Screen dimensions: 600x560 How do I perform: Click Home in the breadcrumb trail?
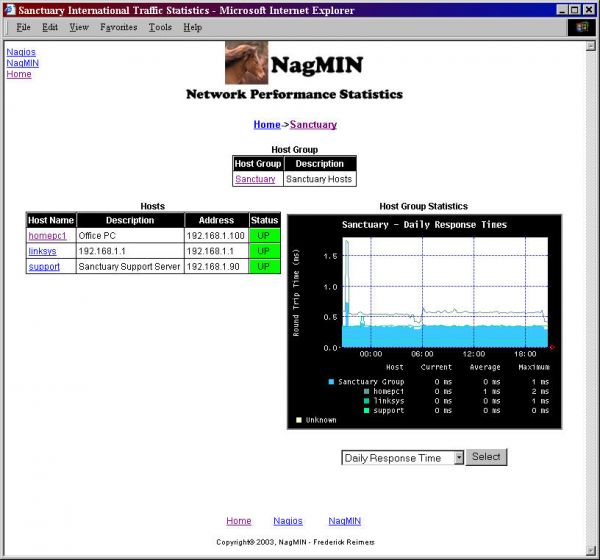pyautogui.click(x=266, y=125)
